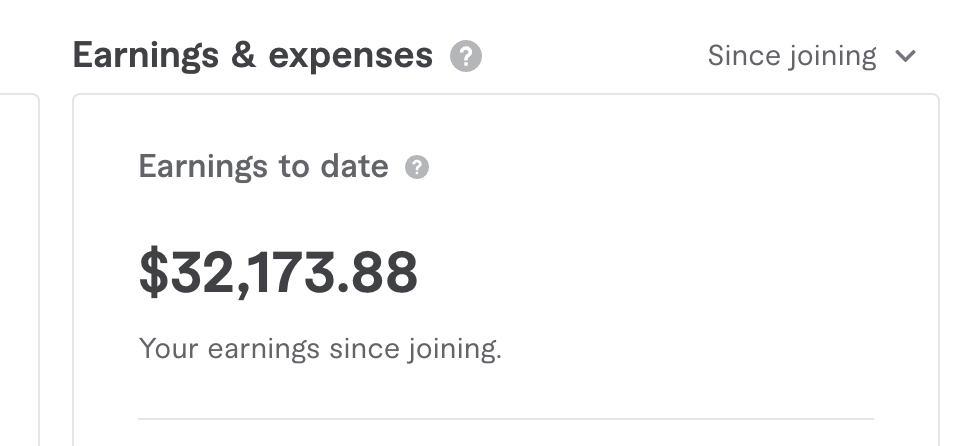Click the chevron arrow beside Since joining

coord(906,57)
